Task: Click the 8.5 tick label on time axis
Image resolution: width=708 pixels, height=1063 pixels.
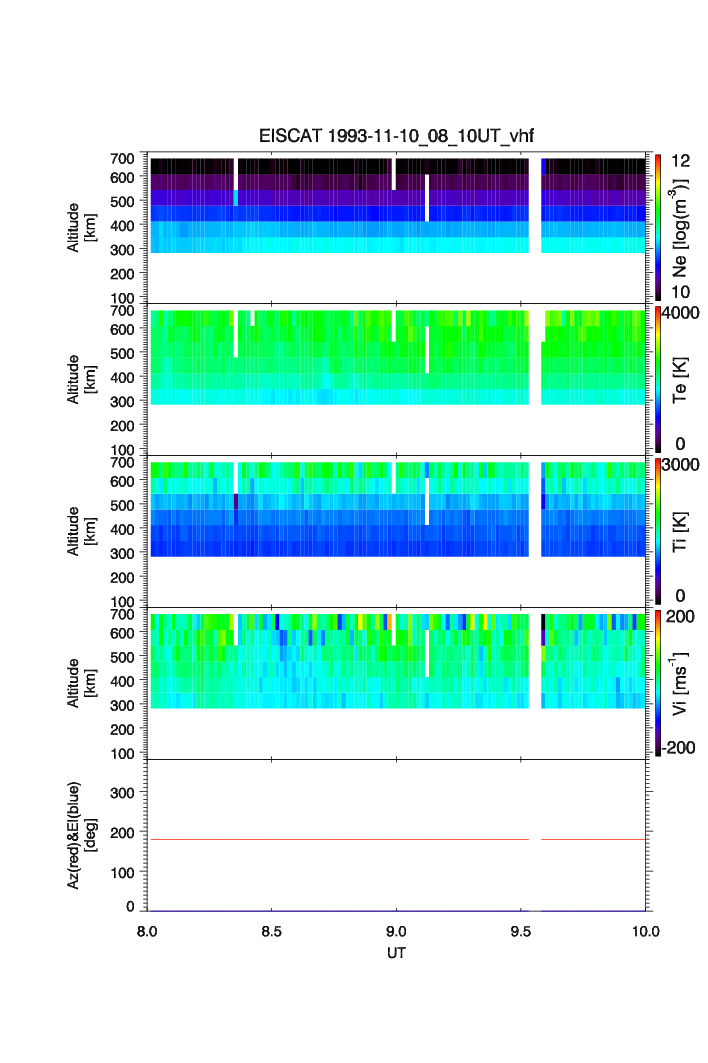Action: point(272,931)
